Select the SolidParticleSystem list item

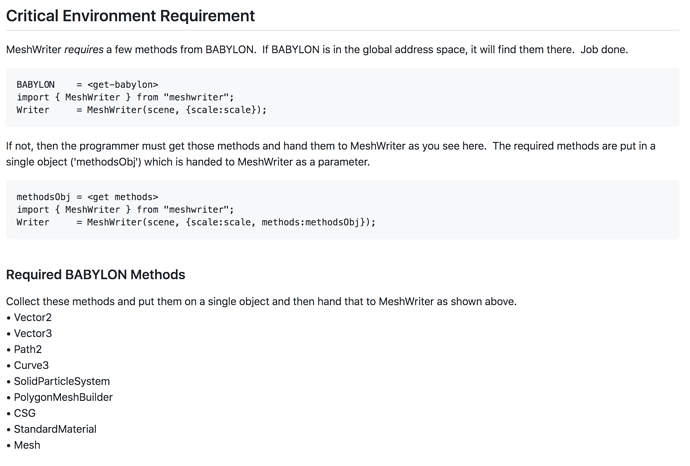pyautogui.click(x=62, y=381)
